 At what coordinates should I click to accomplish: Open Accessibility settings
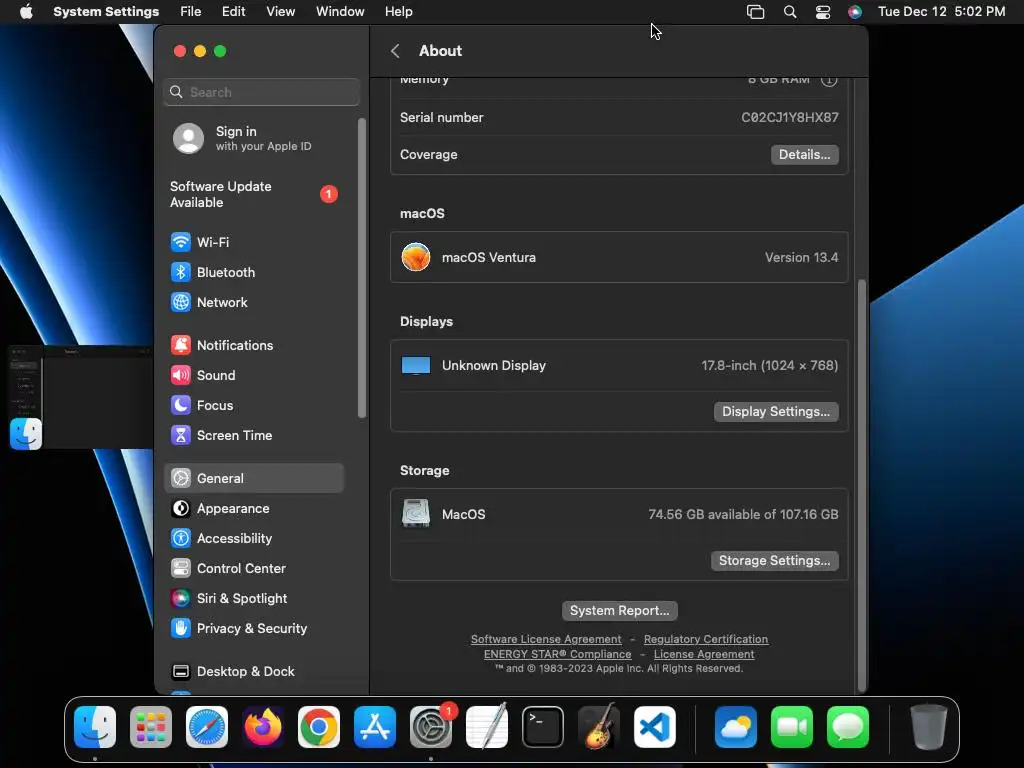[x=253, y=539]
